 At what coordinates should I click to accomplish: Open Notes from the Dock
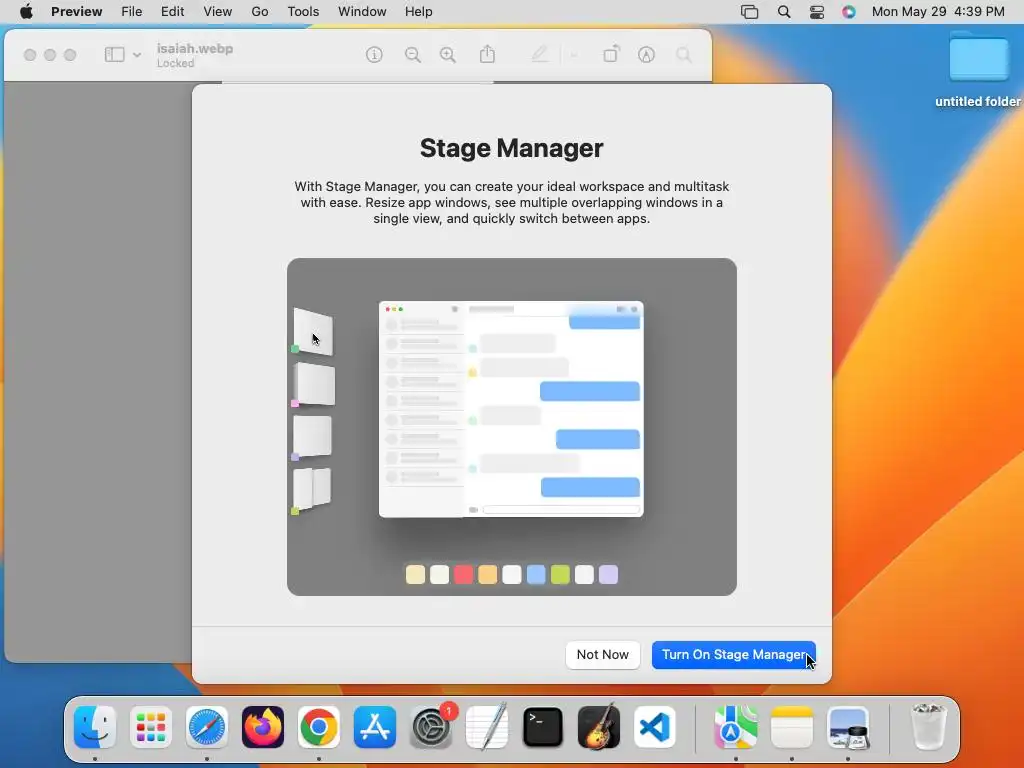pos(792,727)
